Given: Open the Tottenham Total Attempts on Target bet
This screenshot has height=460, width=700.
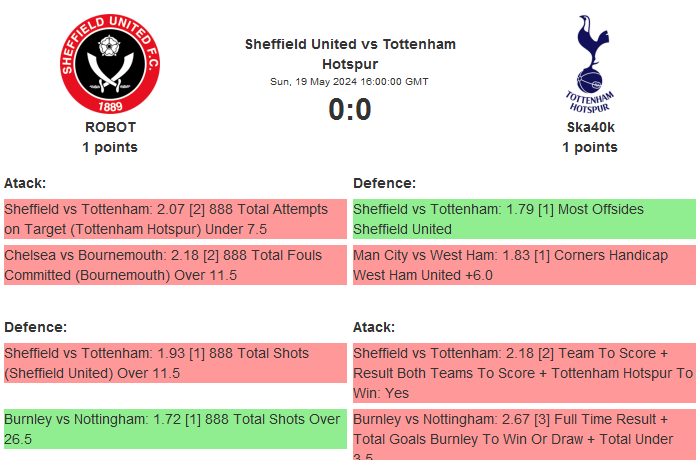Looking at the screenshot, I should (x=175, y=219).
